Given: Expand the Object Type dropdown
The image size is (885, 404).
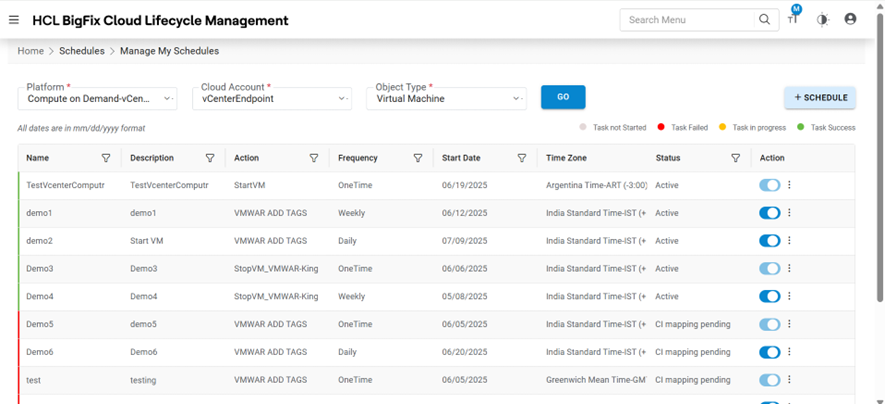Looking at the screenshot, I should (517, 98).
